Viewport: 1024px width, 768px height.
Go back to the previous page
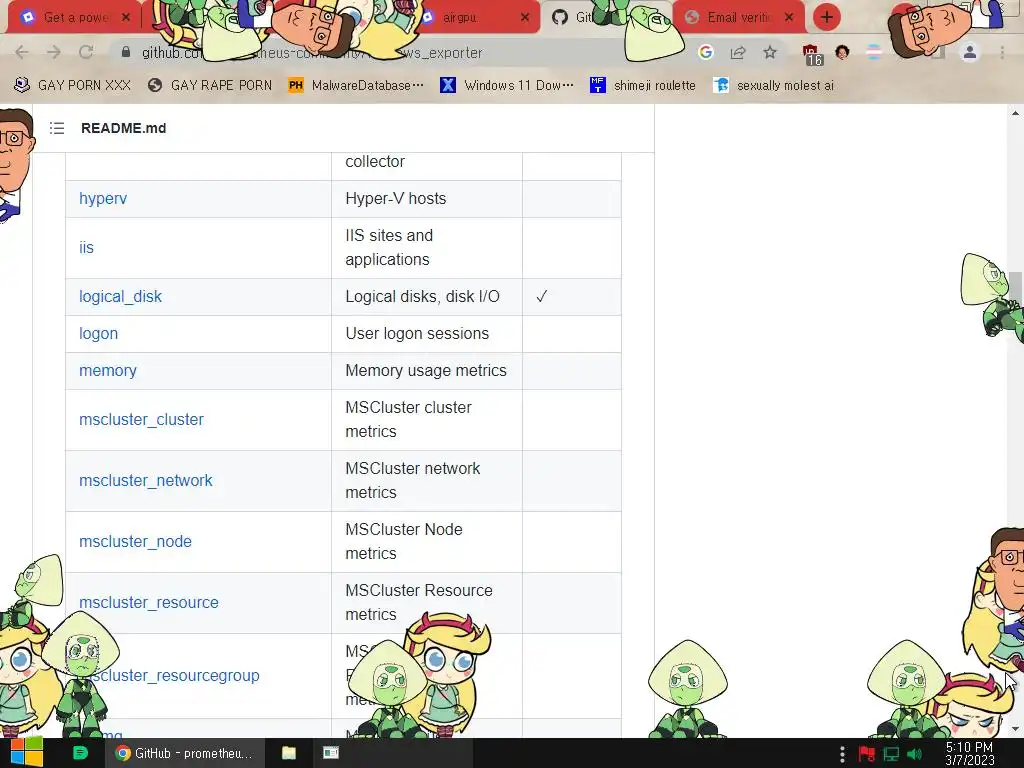coord(22,52)
